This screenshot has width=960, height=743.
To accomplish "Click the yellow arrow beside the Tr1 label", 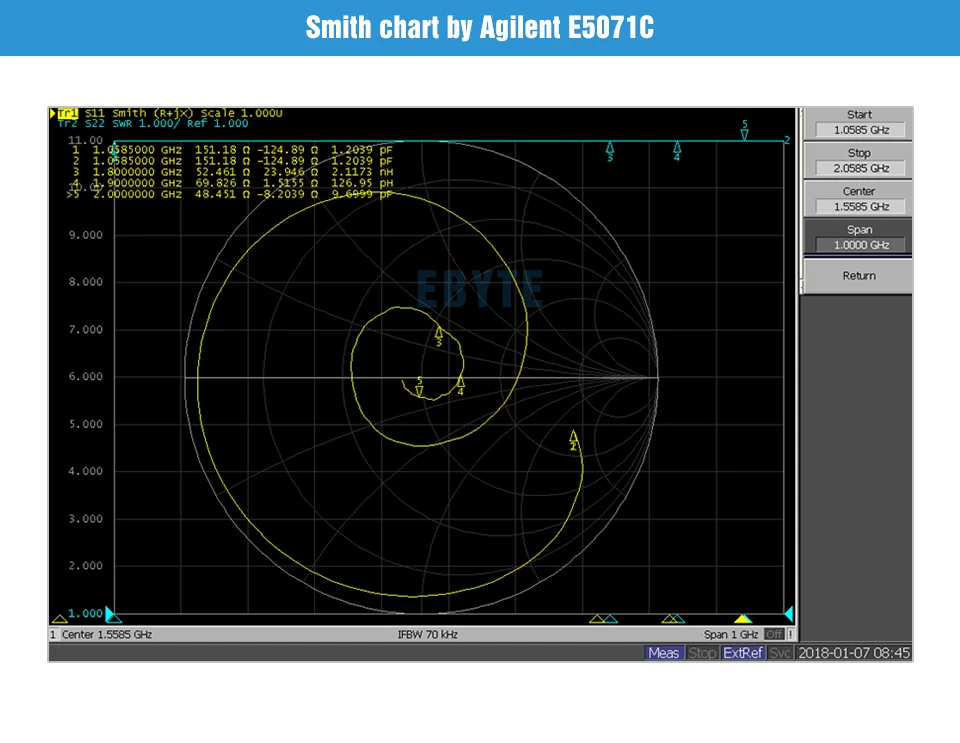I will point(53,113).
